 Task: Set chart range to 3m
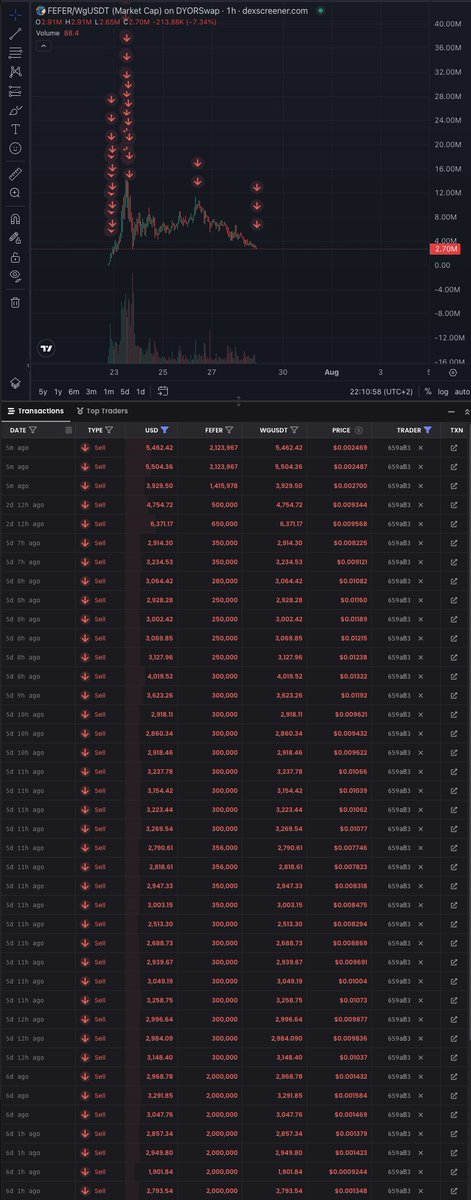pyautogui.click(x=91, y=392)
